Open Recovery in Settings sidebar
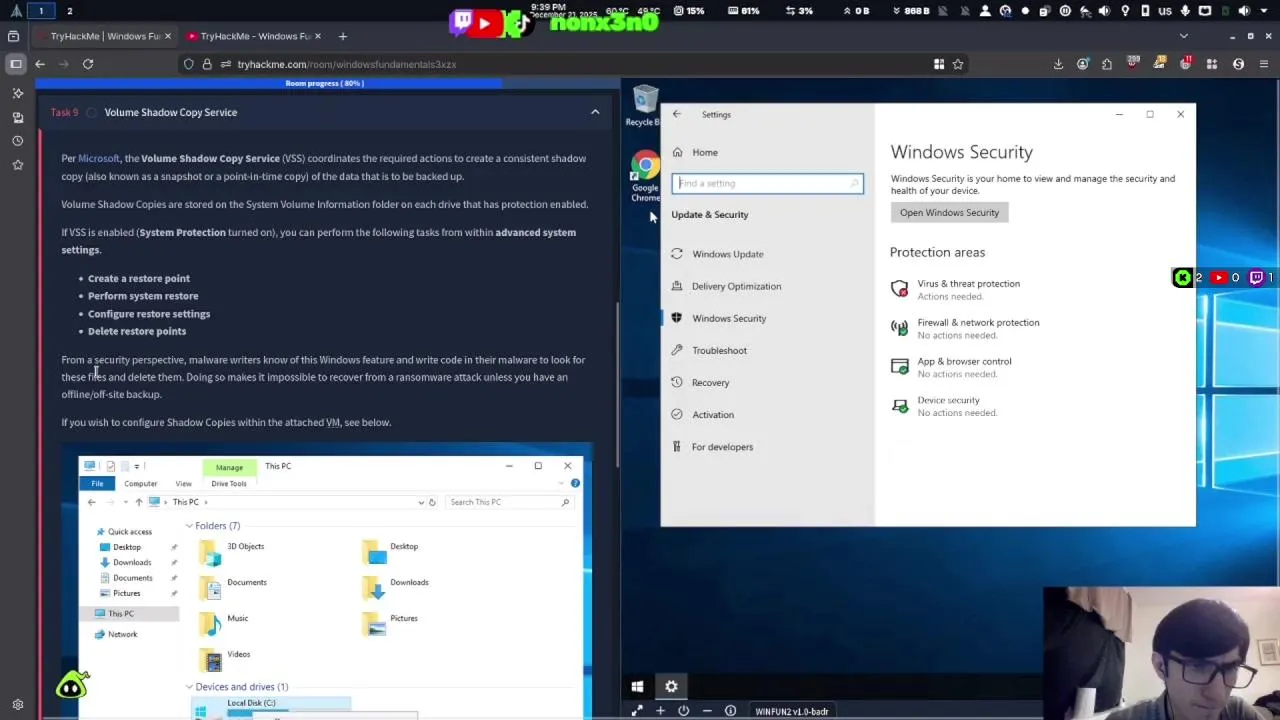The image size is (1280, 720). click(x=710, y=382)
